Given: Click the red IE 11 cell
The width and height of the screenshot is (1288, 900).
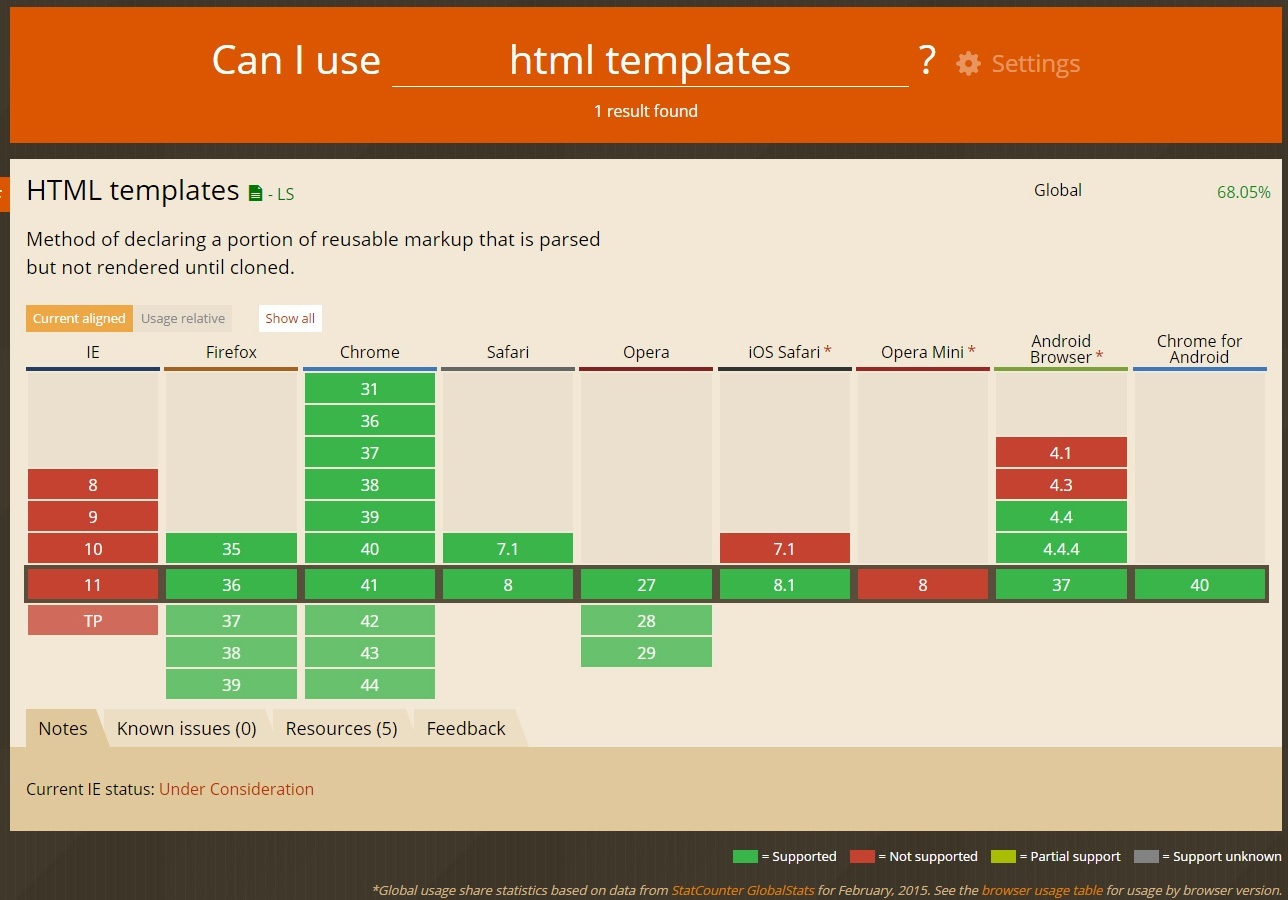Looking at the screenshot, I should tap(93, 585).
